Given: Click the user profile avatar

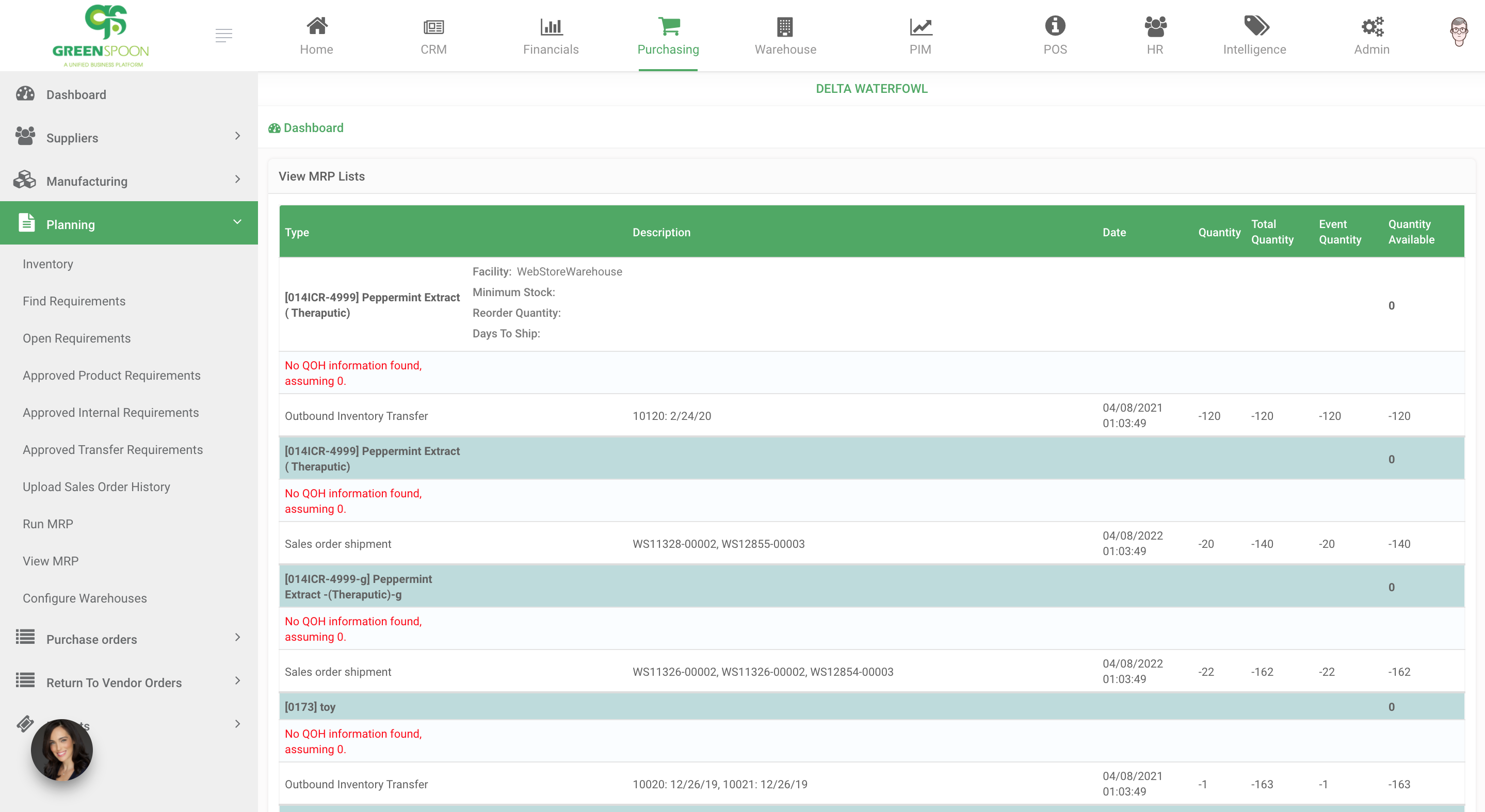Looking at the screenshot, I should (1459, 31).
